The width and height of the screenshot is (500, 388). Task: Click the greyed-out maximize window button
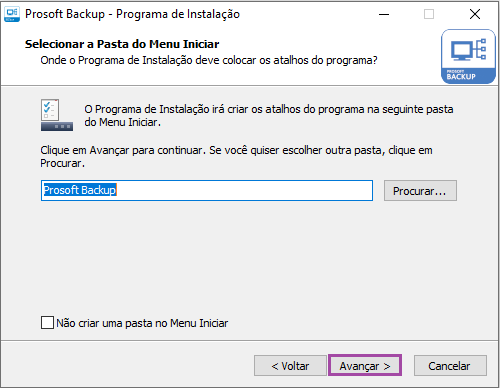(x=429, y=14)
